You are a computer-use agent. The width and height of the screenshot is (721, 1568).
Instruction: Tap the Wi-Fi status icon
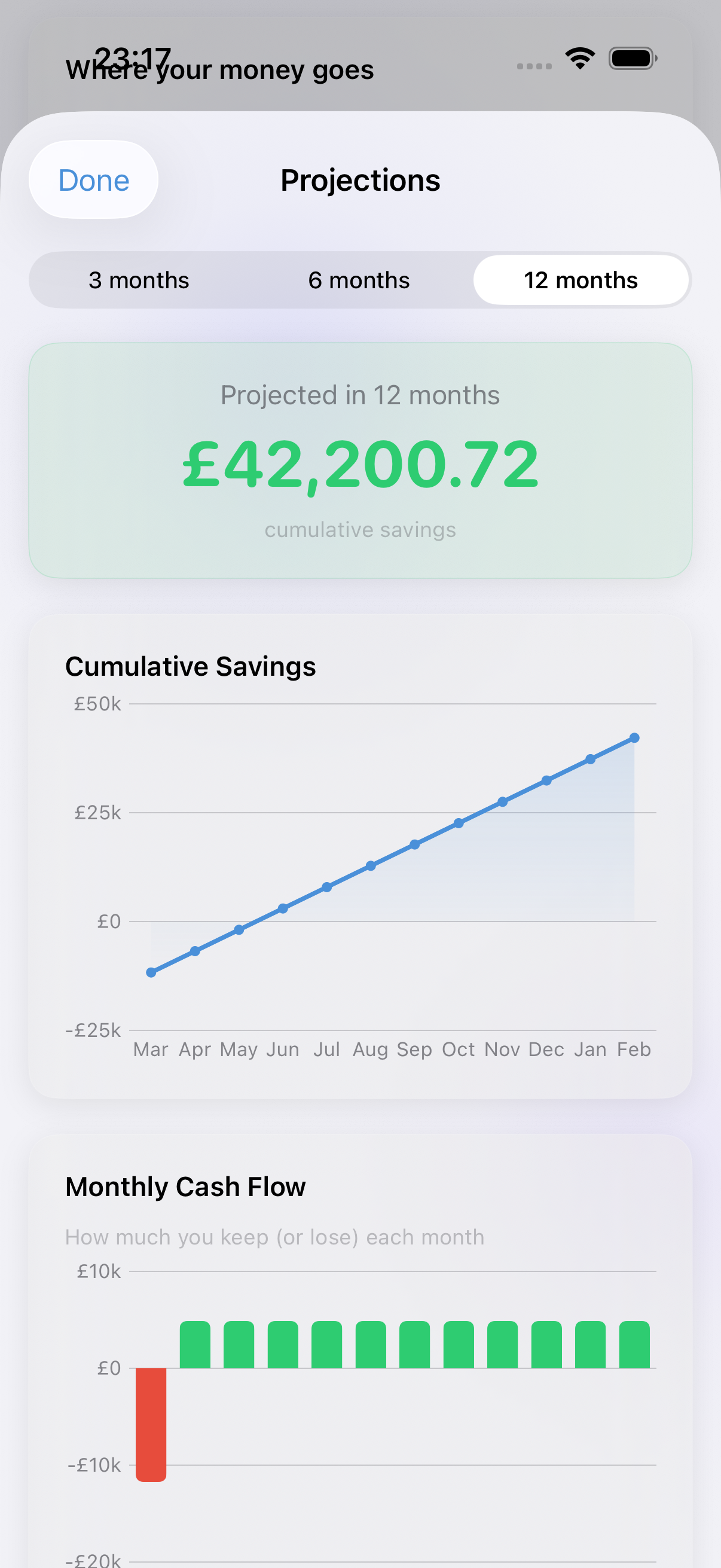(580, 59)
